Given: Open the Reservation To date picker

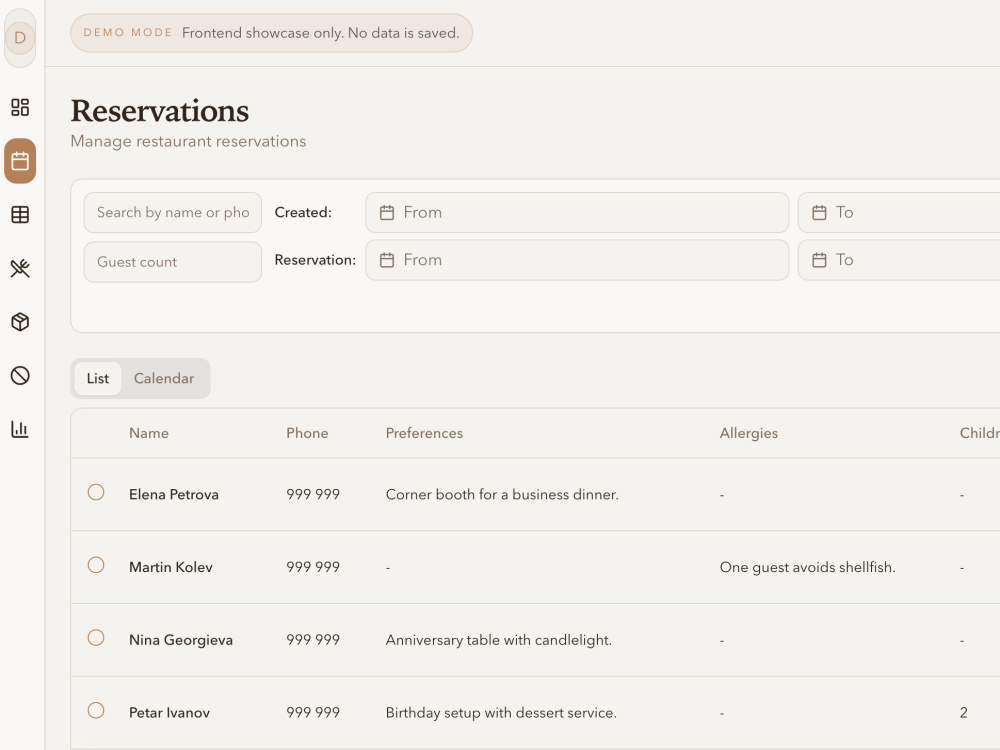Looking at the screenshot, I should [899, 260].
